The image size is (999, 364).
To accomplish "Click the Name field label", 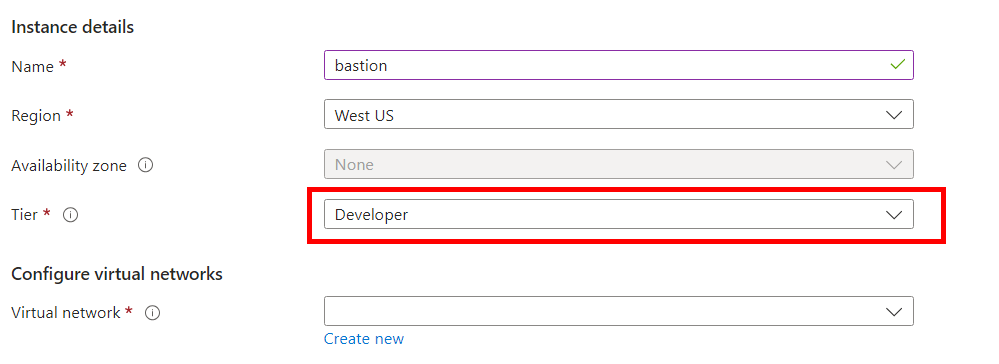I will pyautogui.click(x=32, y=66).
